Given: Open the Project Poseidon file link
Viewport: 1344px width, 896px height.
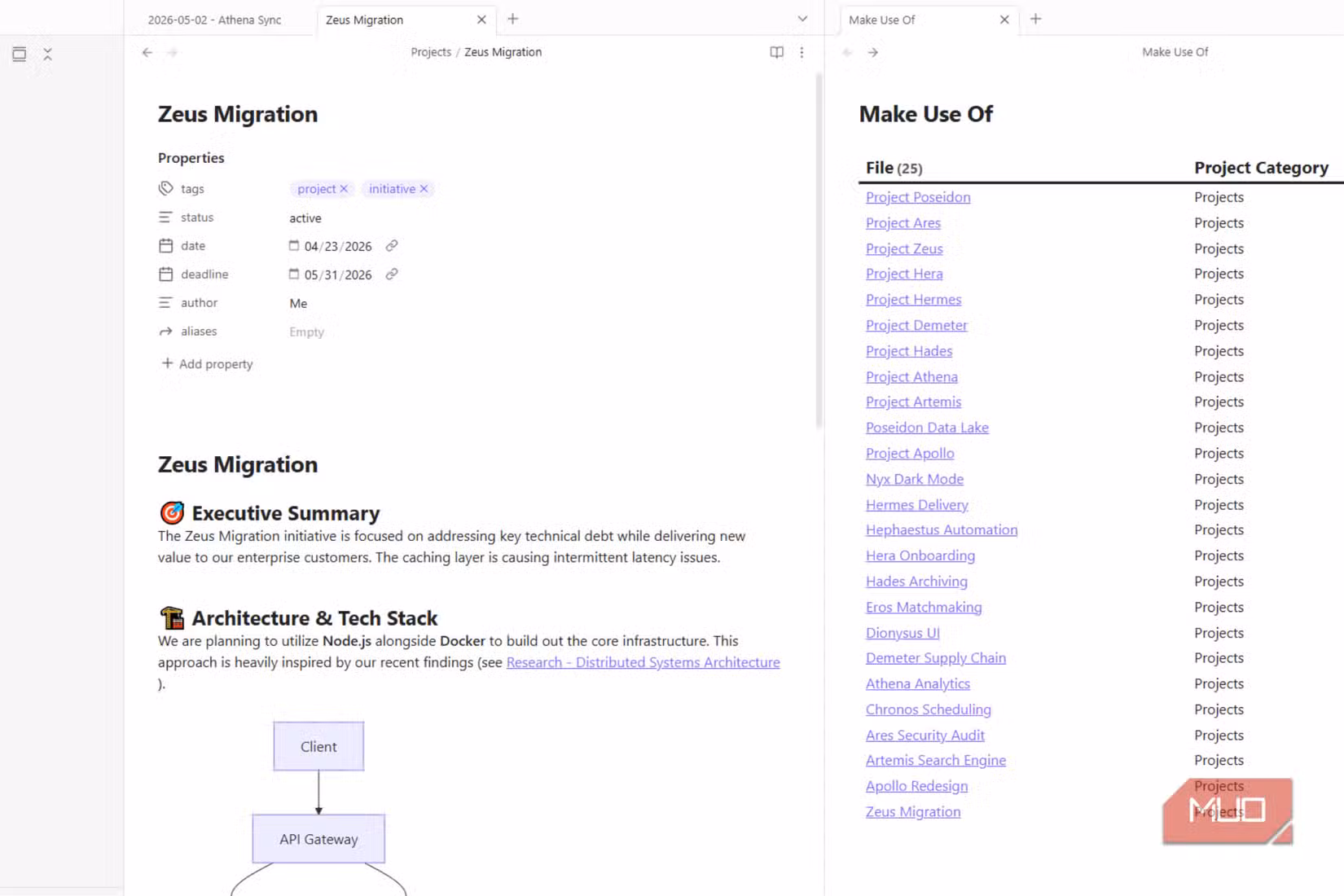Looking at the screenshot, I should point(918,197).
